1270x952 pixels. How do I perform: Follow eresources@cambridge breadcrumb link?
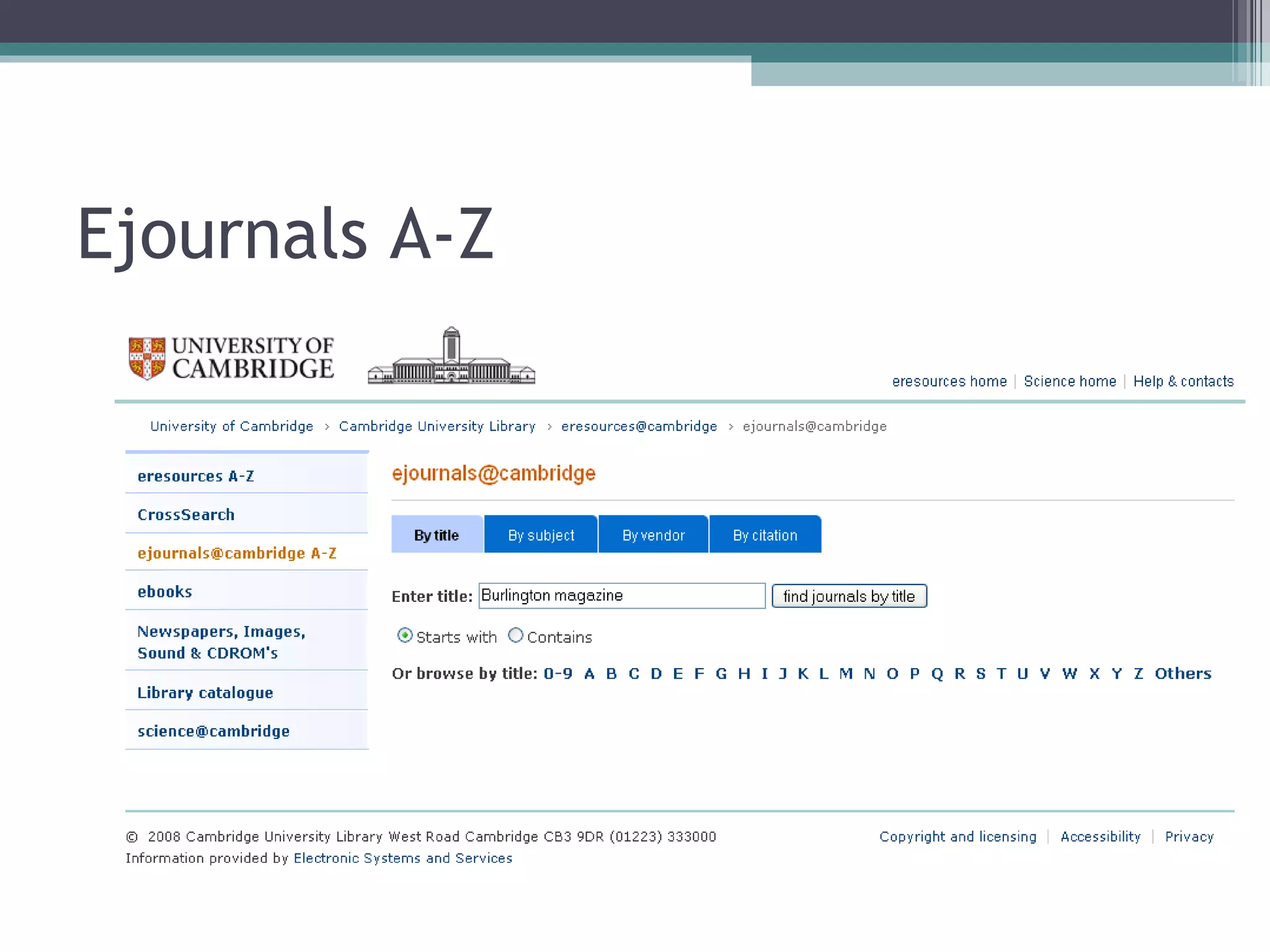tap(639, 426)
